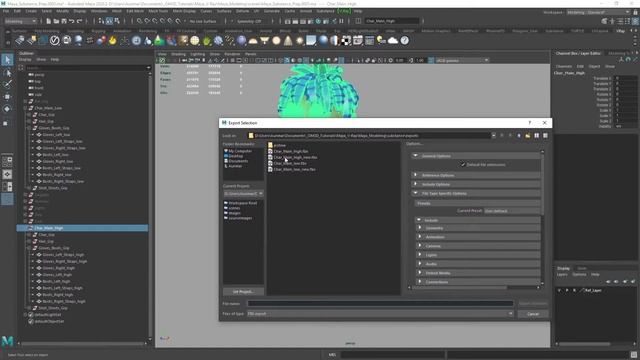
Task: Click the white cloud icon on the shelf
Action: [x=393, y=40]
